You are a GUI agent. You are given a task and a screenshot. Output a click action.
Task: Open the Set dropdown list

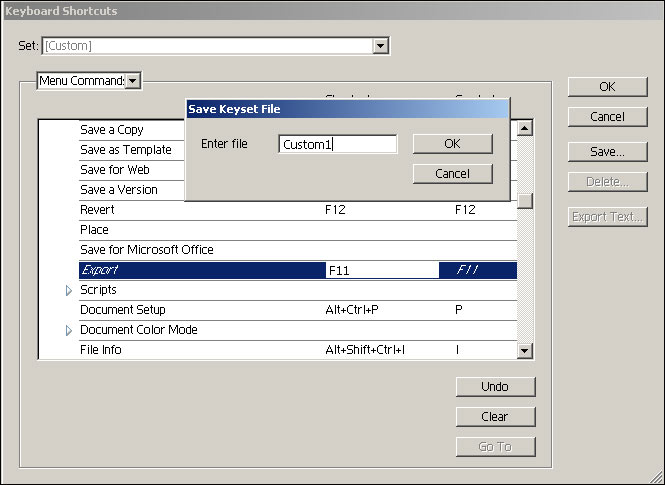[380, 46]
